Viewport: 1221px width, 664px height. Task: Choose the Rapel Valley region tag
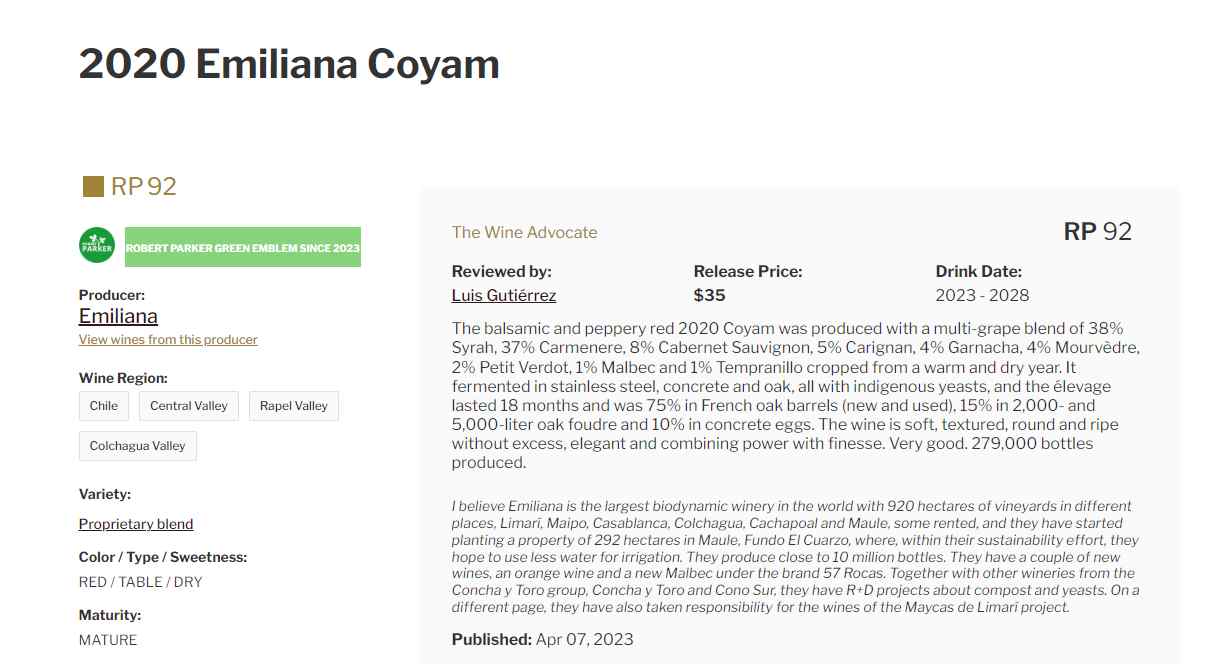pos(294,406)
